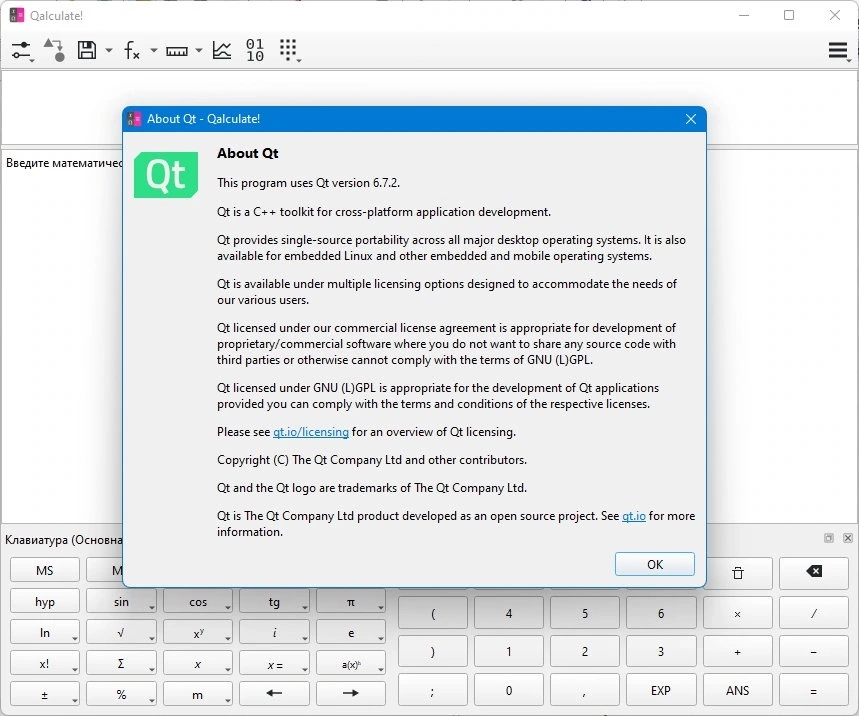
Task: Click the semicolon key
Action: [433, 690]
